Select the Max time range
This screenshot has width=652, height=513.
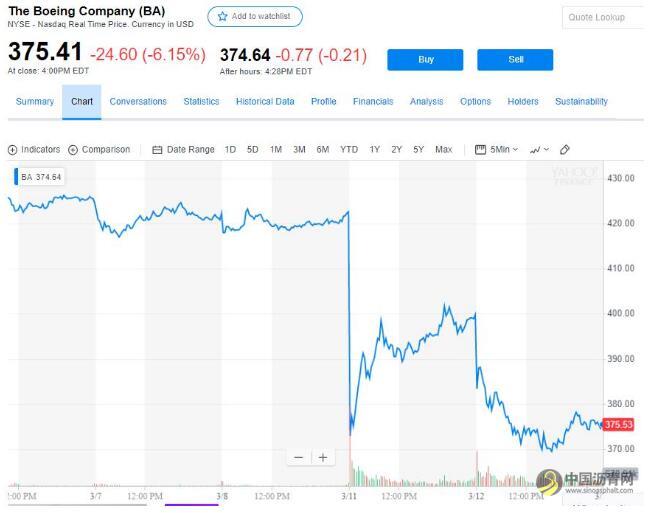pos(444,150)
